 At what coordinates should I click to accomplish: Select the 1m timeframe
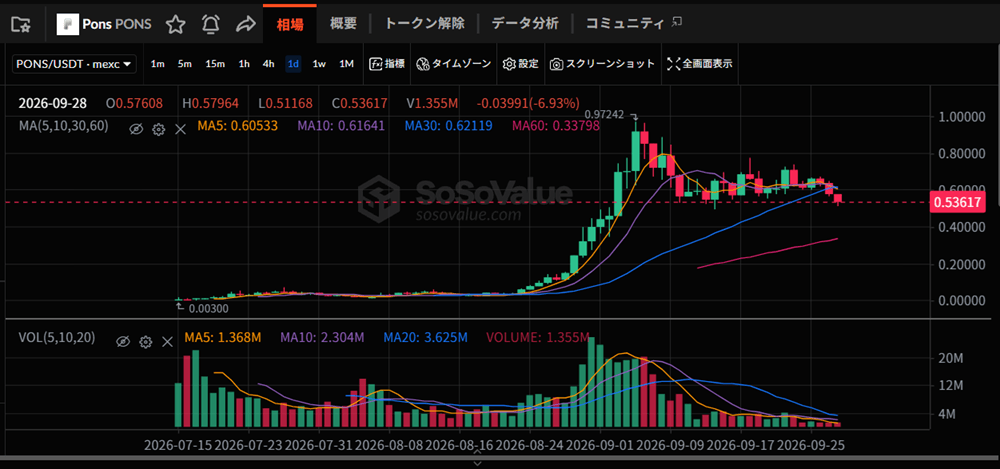click(158, 64)
